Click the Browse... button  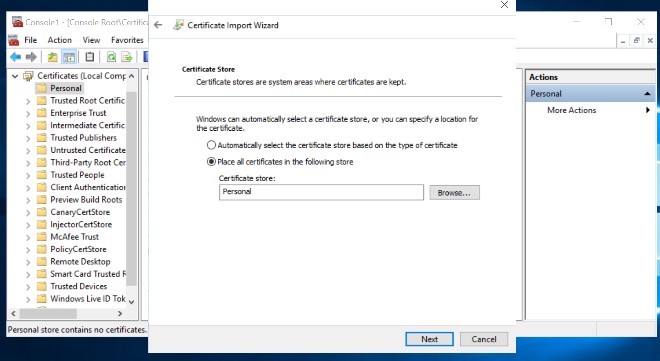tap(454, 193)
